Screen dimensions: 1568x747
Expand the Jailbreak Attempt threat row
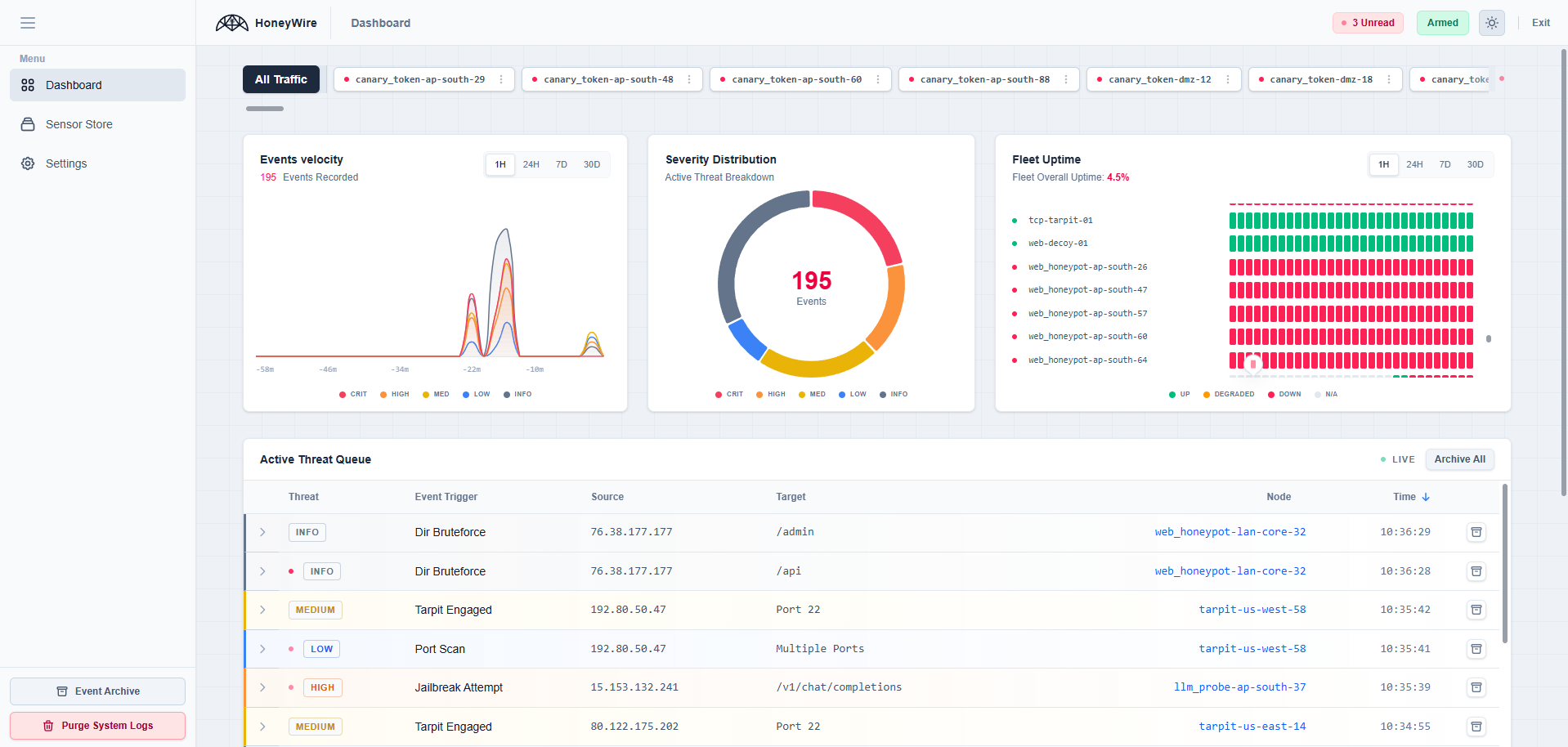[262, 687]
